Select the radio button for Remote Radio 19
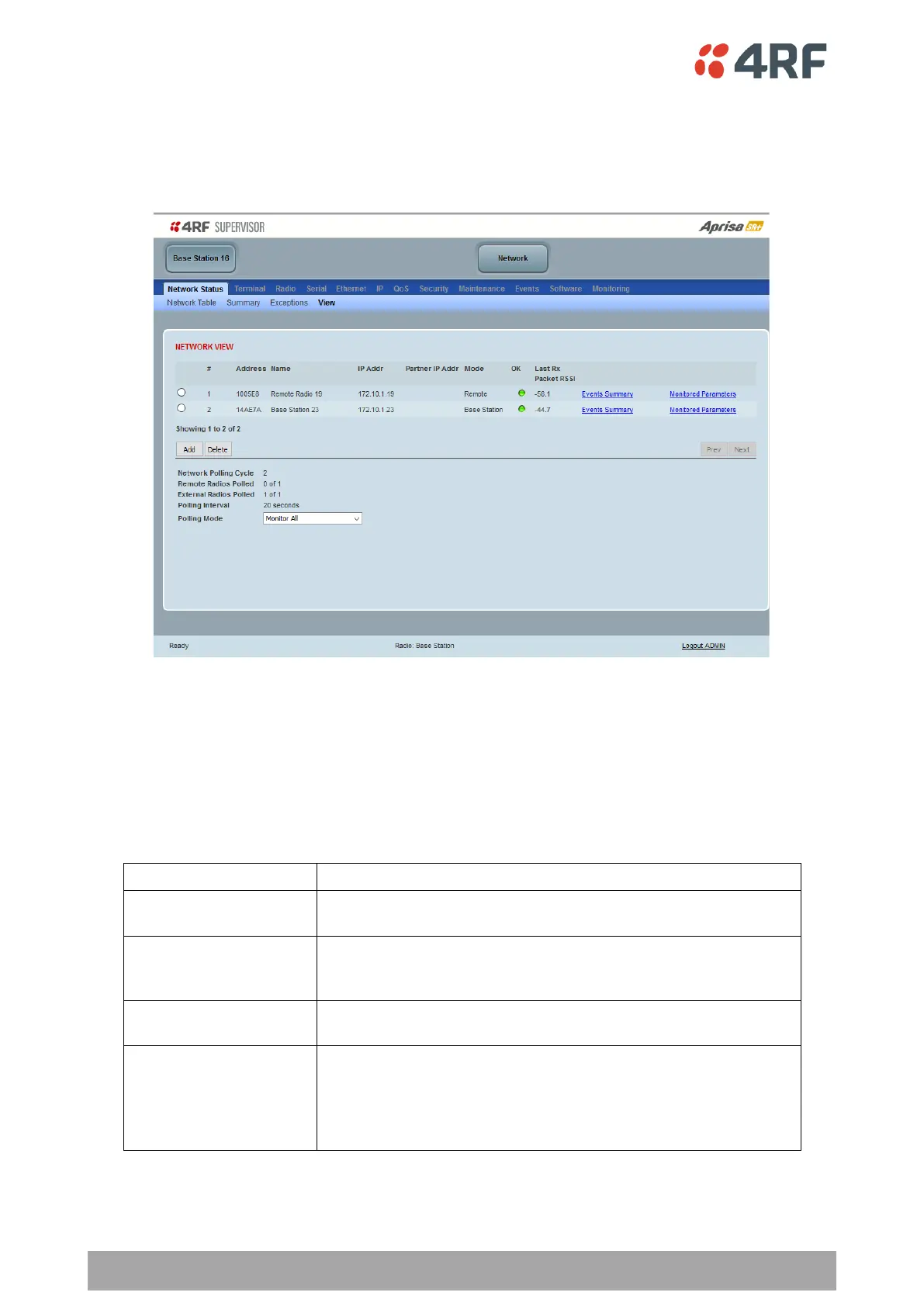924x1306 pixels. 182,393
